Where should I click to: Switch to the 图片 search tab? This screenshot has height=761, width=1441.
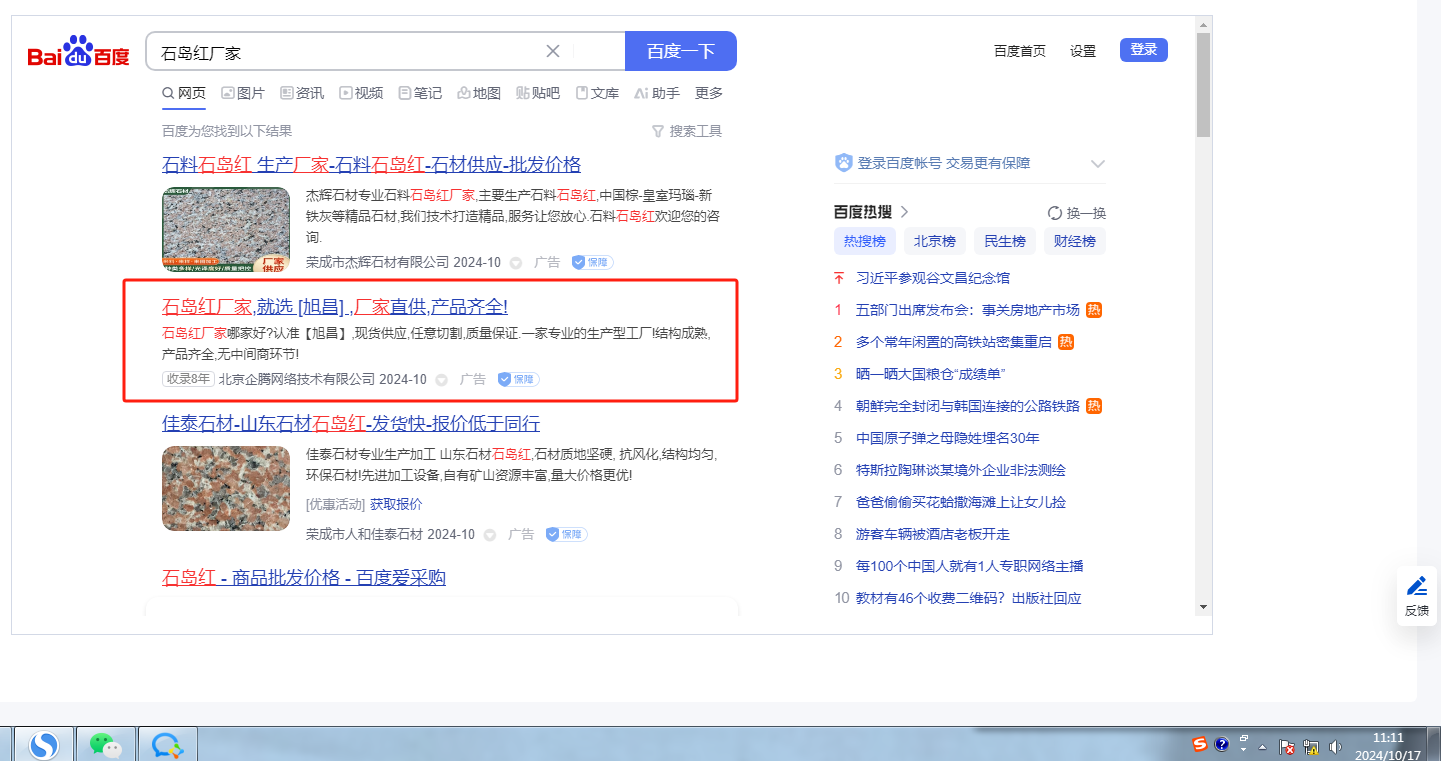pyautogui.click(x=242, y=93)
